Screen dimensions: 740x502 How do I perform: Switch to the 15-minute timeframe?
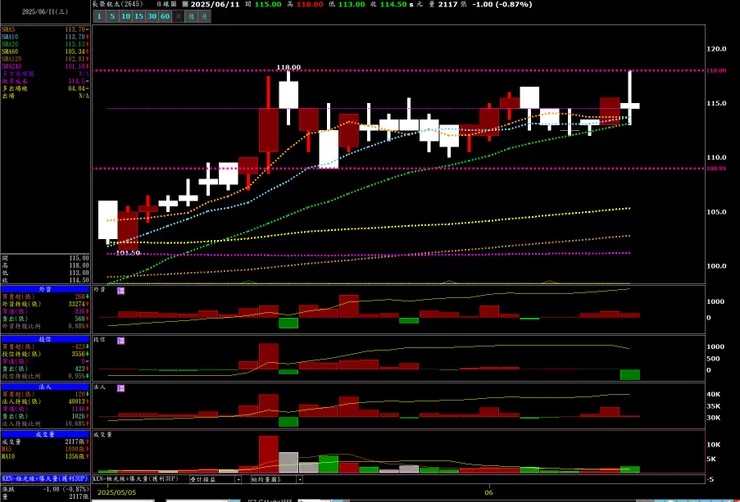tap(139, 17)
